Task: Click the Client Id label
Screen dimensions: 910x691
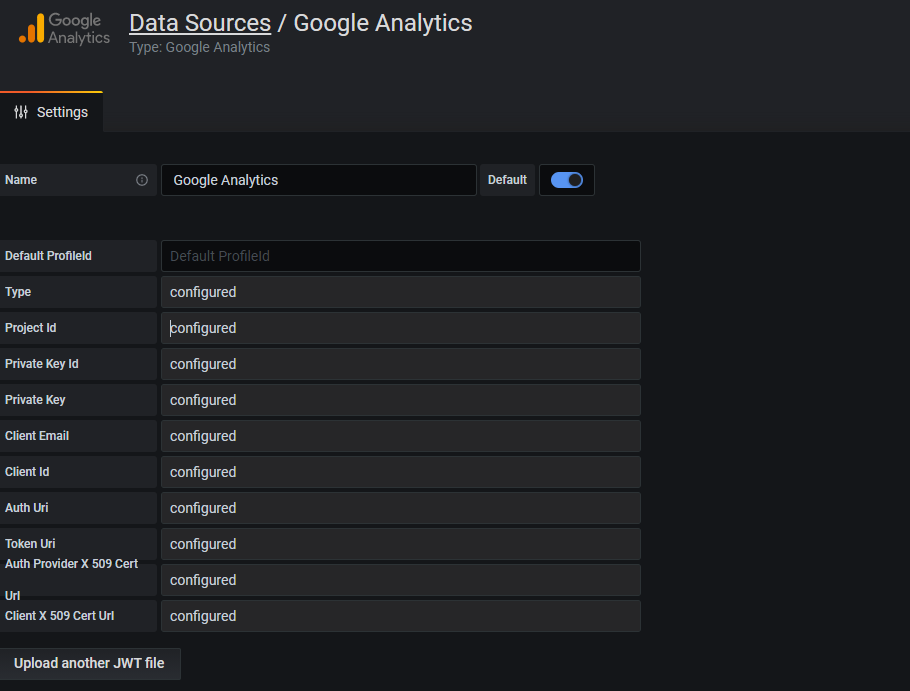Action: coord(27,472)
